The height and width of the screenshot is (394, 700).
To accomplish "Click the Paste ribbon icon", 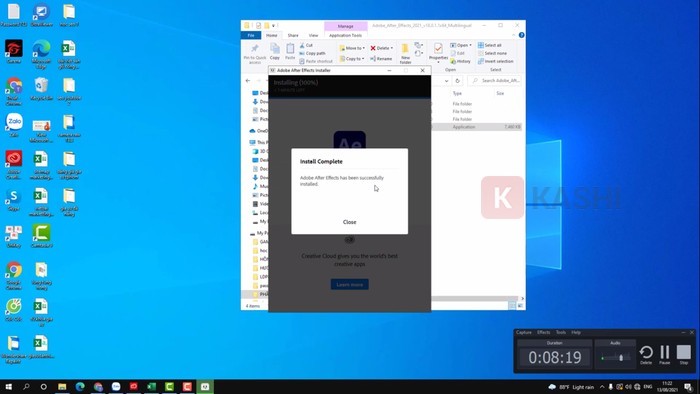I will point(290,51).
